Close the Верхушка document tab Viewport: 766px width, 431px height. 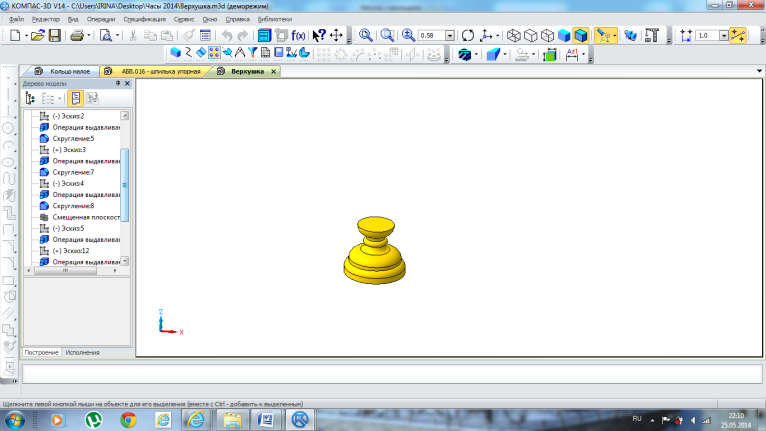274,72
